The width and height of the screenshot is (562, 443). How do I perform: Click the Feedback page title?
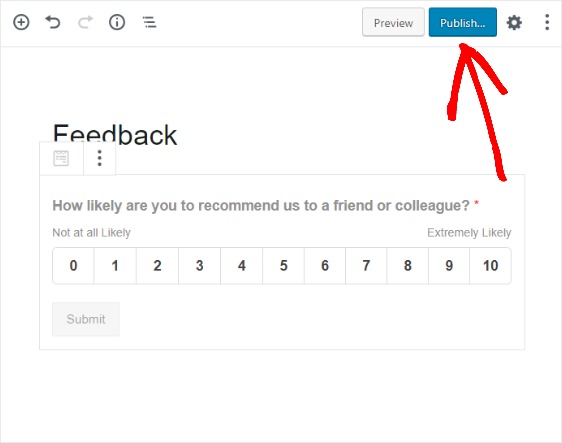point(115,134)
